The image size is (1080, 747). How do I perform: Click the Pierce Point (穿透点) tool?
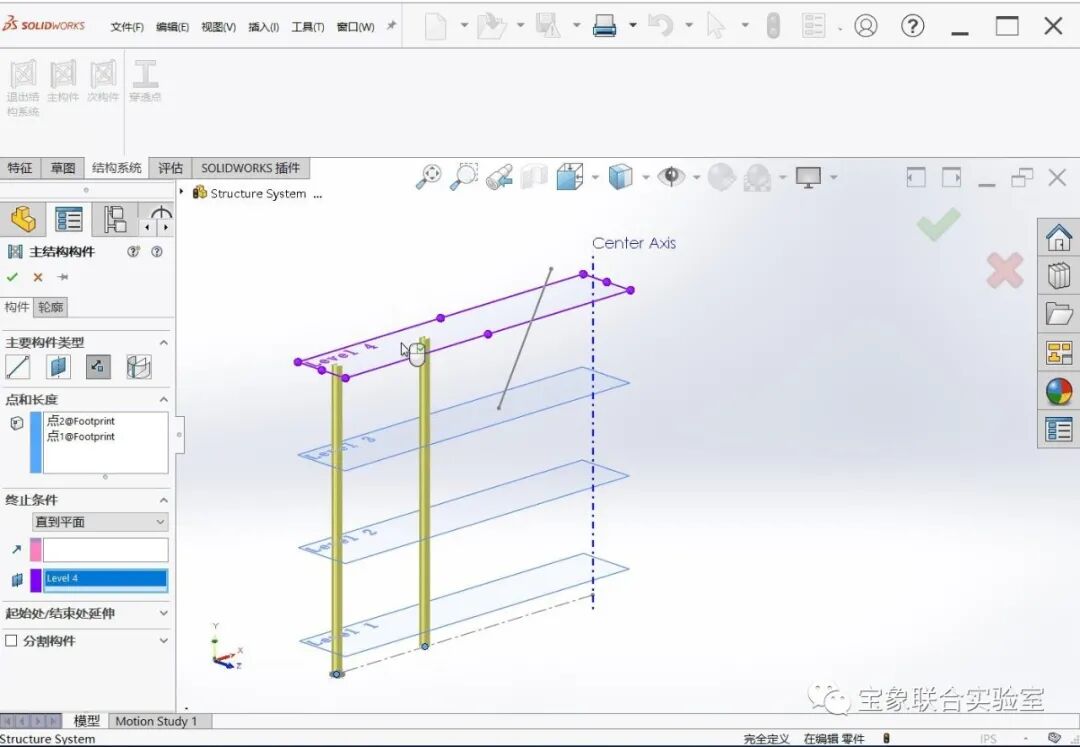[x=145, y=81]
